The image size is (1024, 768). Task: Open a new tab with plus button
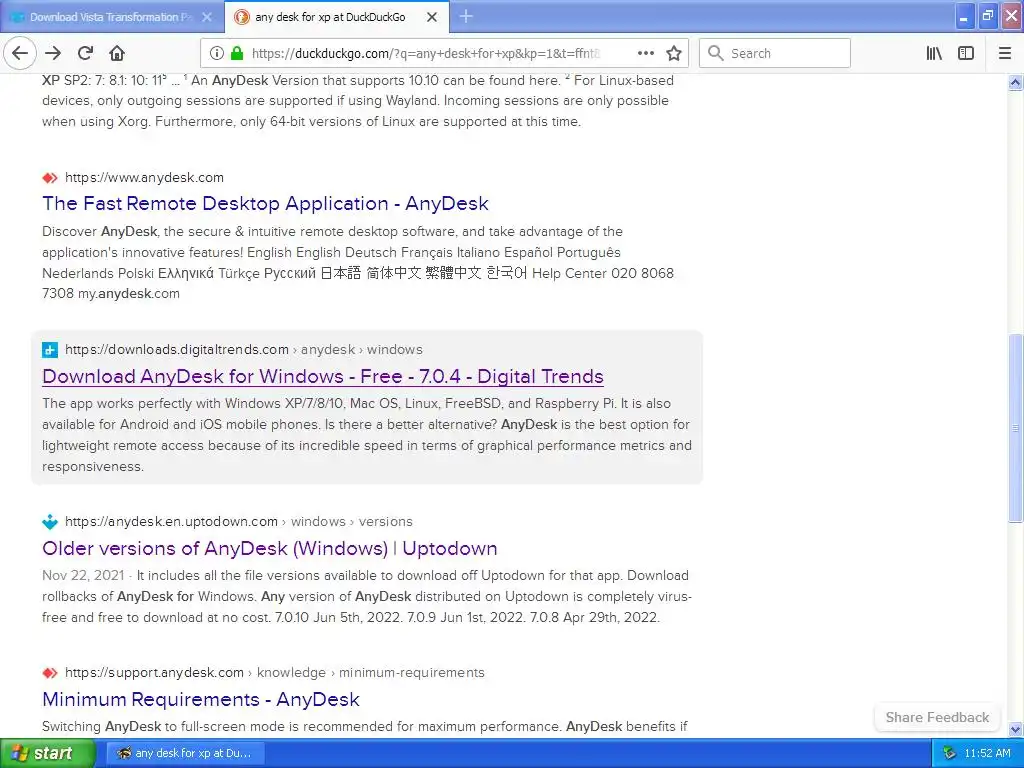(x=466, y=16)
